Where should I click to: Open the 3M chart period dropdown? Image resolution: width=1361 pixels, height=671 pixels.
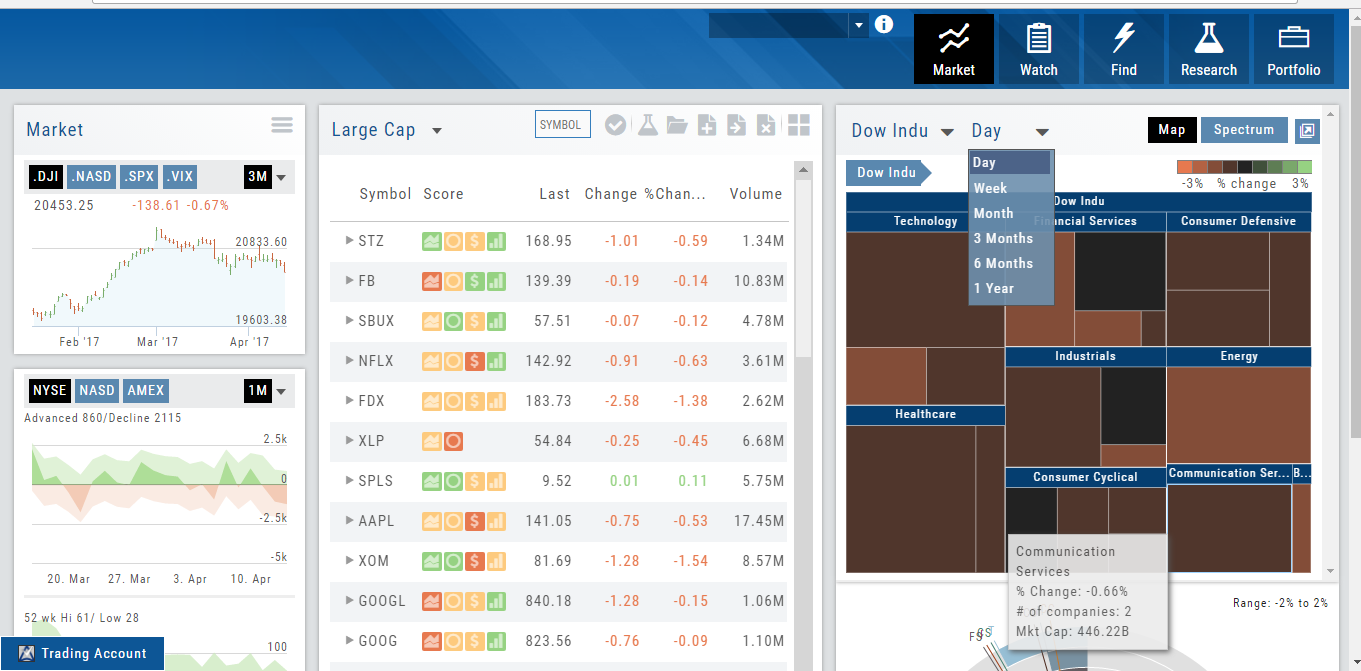[281, 178]
